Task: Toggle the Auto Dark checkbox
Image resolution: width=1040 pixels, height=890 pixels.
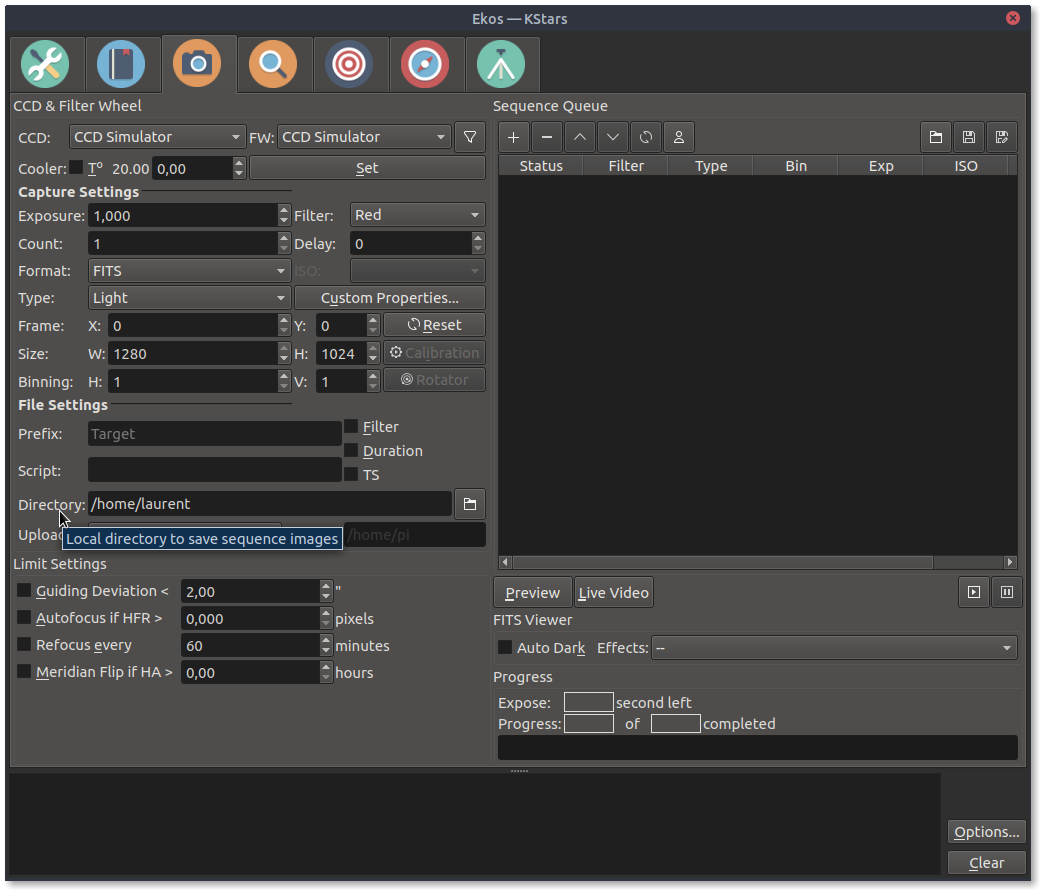Action: [505, 648]
